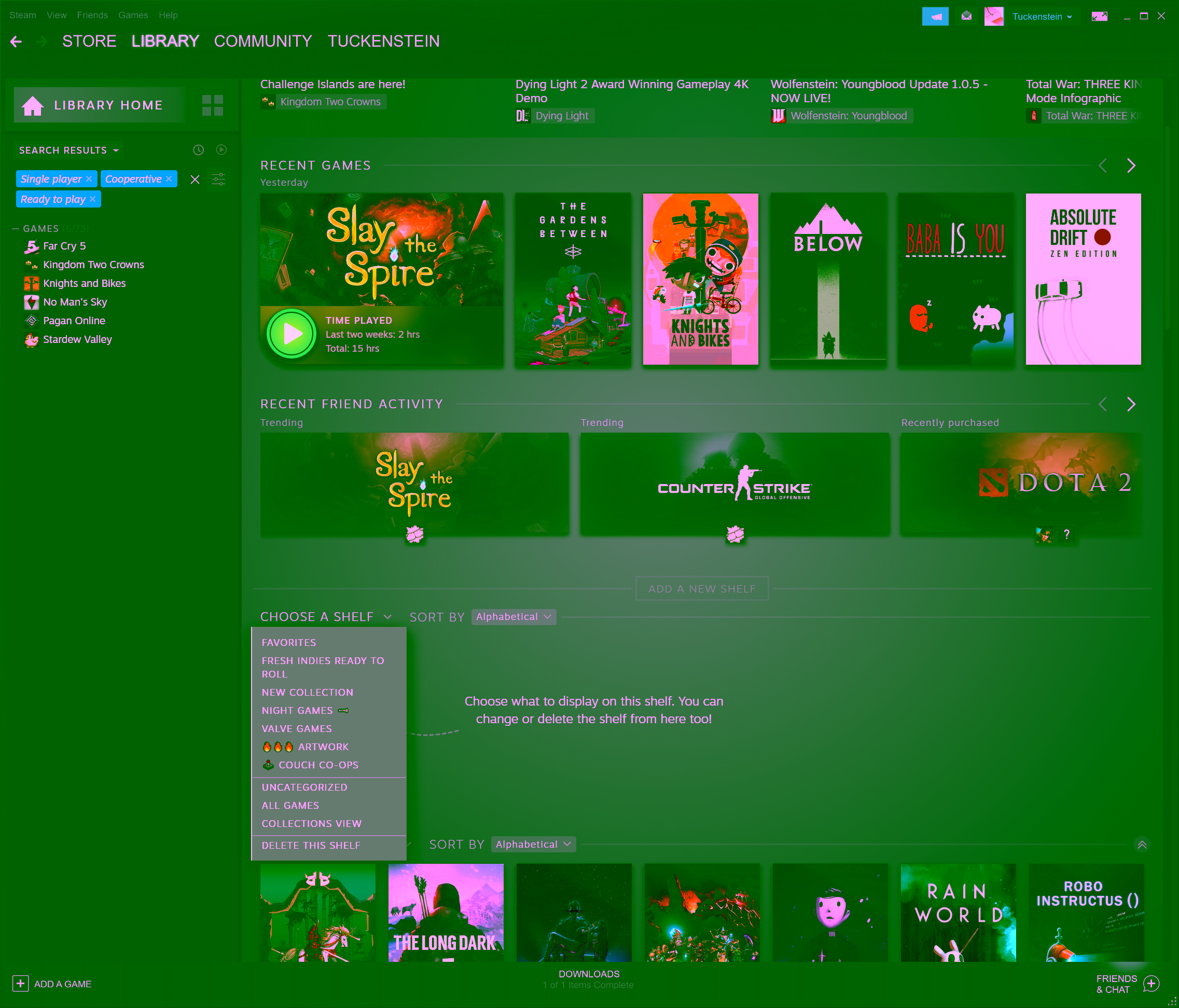Toggle the ready-to-play filter icon
Viewport: 1179px width, 1008px height.
coord(221,150)
